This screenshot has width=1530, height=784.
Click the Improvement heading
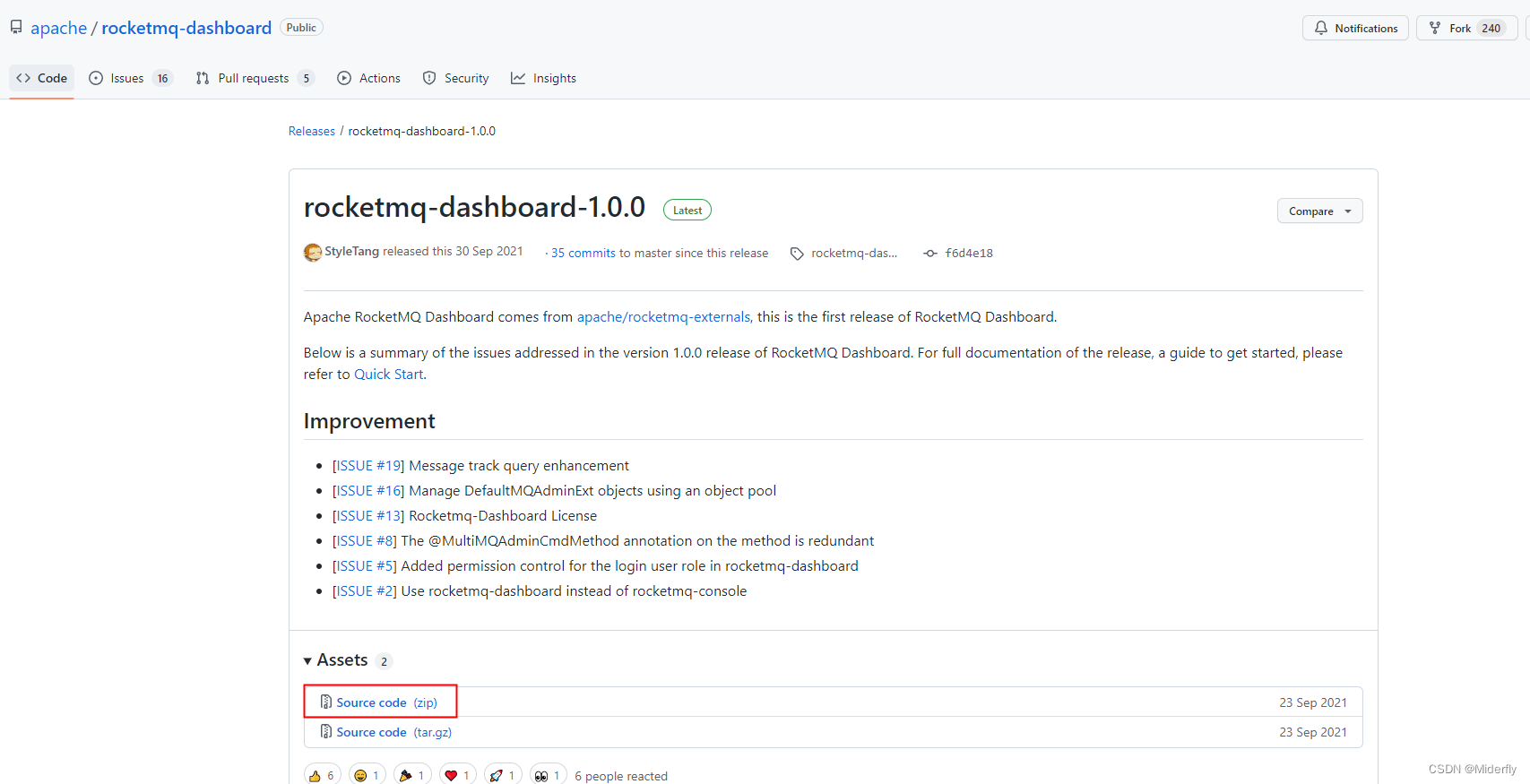coord(369,421)
